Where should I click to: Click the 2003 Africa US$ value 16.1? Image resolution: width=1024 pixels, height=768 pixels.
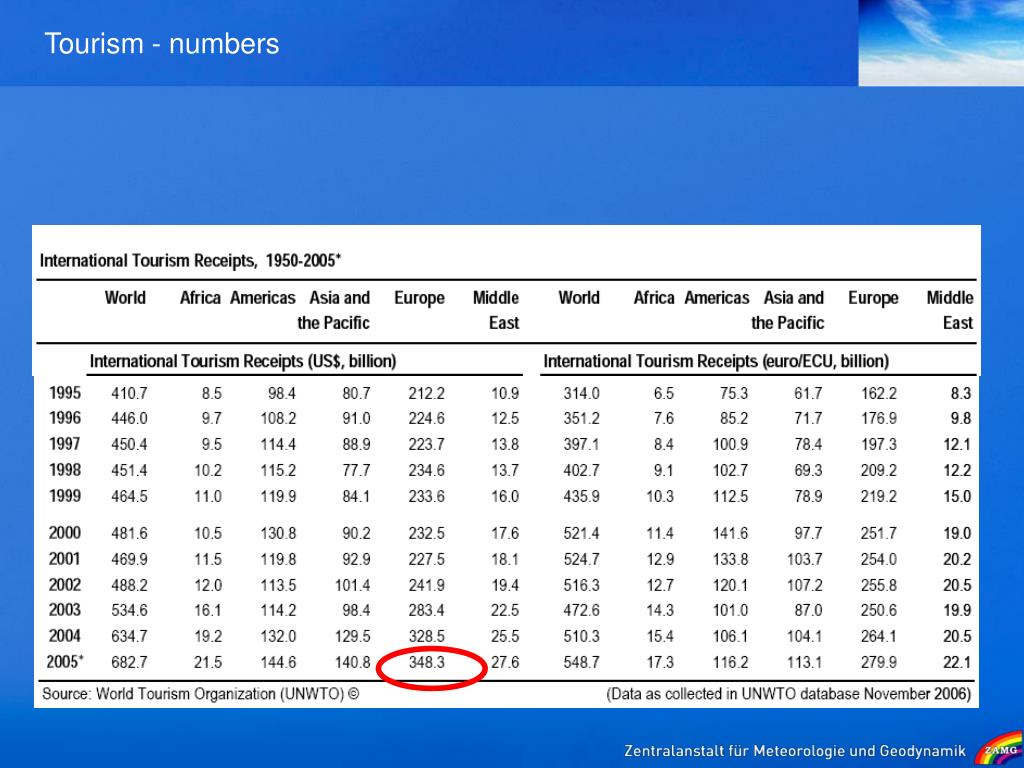[x=208, y=611]
